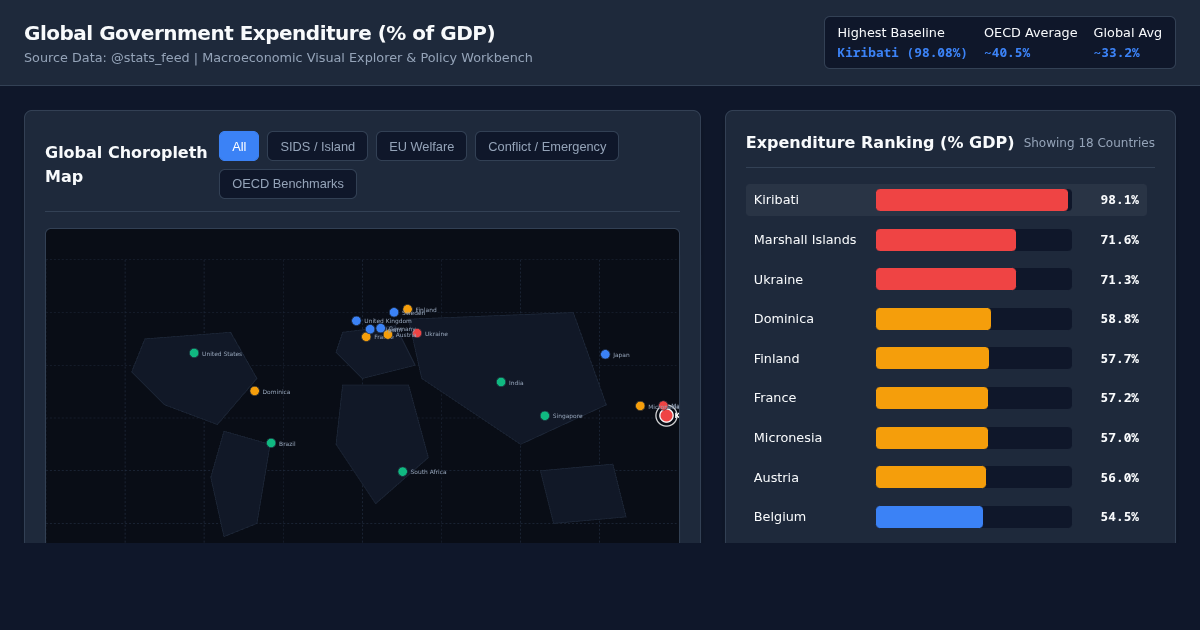Screen dimensions: 1200x630
Task: Click the Kiribati (98.08%) header stat
Action: [x=902, y=53]
